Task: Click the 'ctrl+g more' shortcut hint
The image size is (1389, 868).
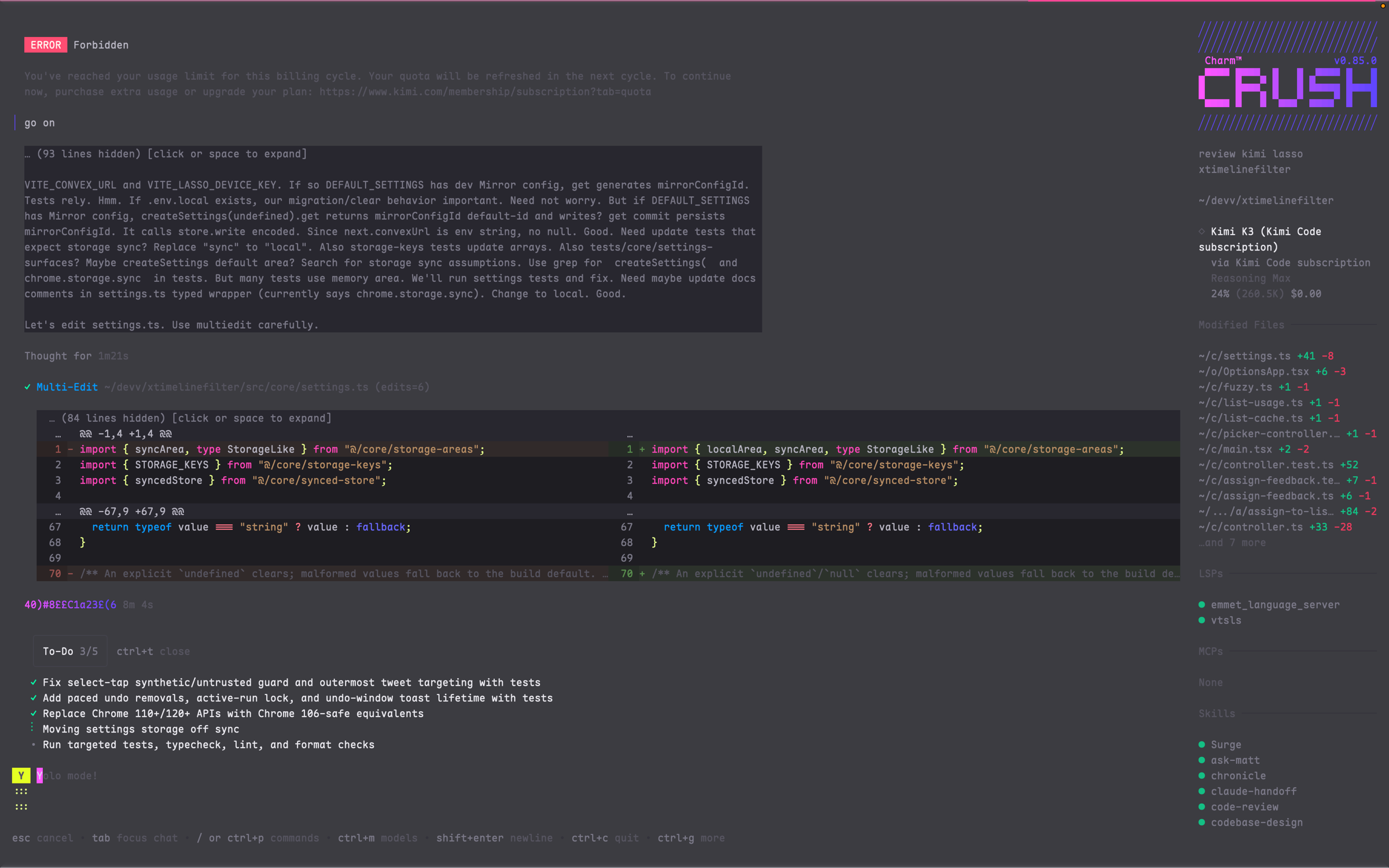Action: point(691,838)
